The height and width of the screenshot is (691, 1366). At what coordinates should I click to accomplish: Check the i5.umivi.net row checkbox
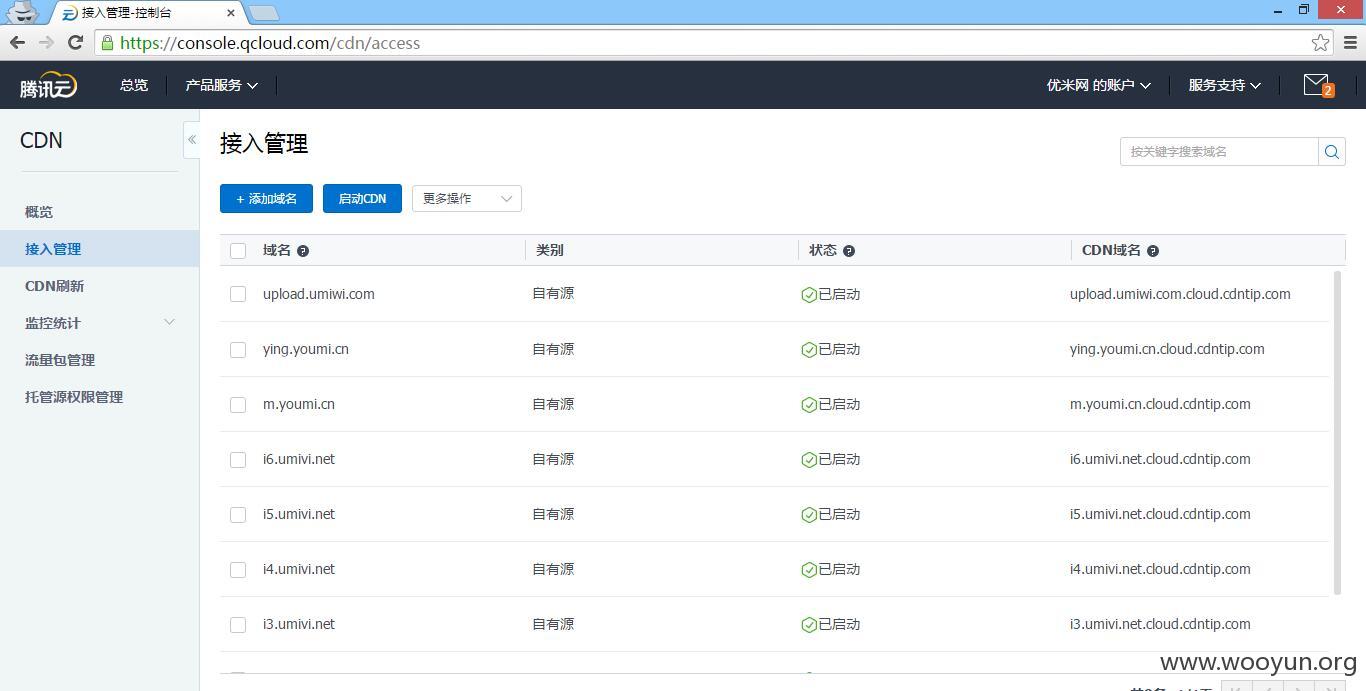(x=238, y=515)
